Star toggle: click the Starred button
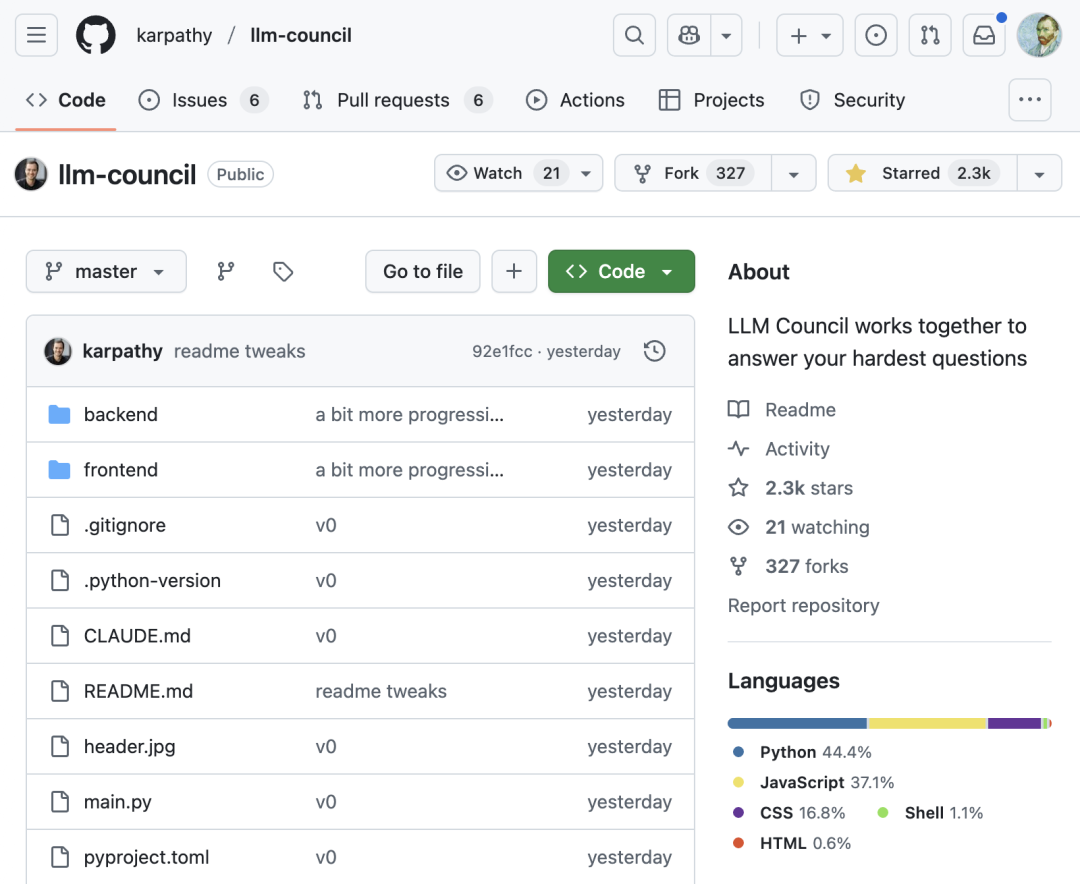The height and width of the screenshot is (884, 1080). (923, 173)
